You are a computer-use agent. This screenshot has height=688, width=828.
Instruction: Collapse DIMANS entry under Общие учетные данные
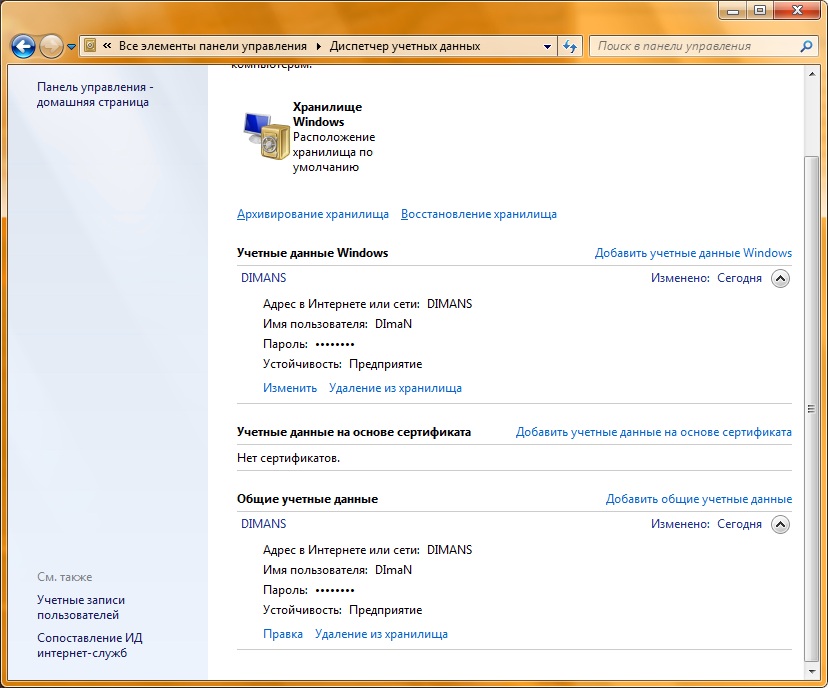[x=780, y=524]
